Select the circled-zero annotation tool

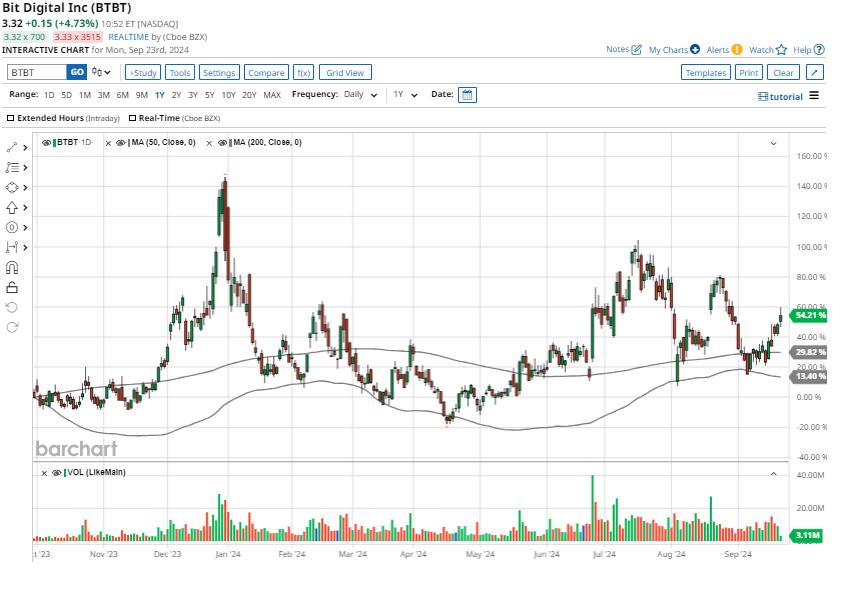pos(11,227)
